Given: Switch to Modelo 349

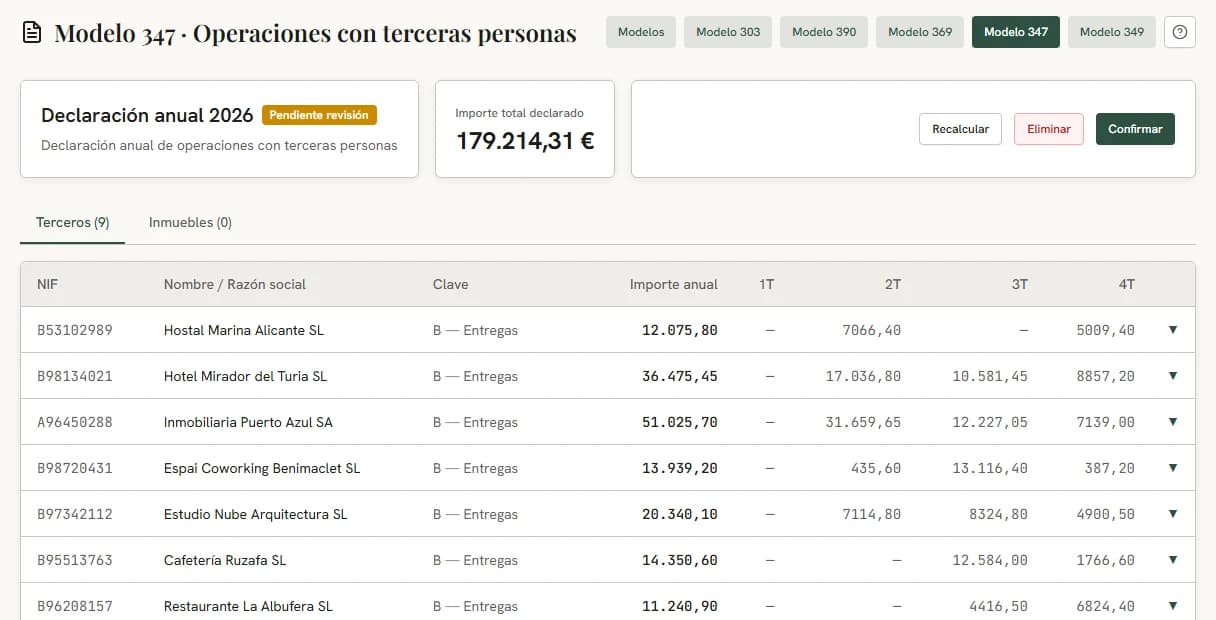Looking at the screenshot, I should pos(1112,32).
